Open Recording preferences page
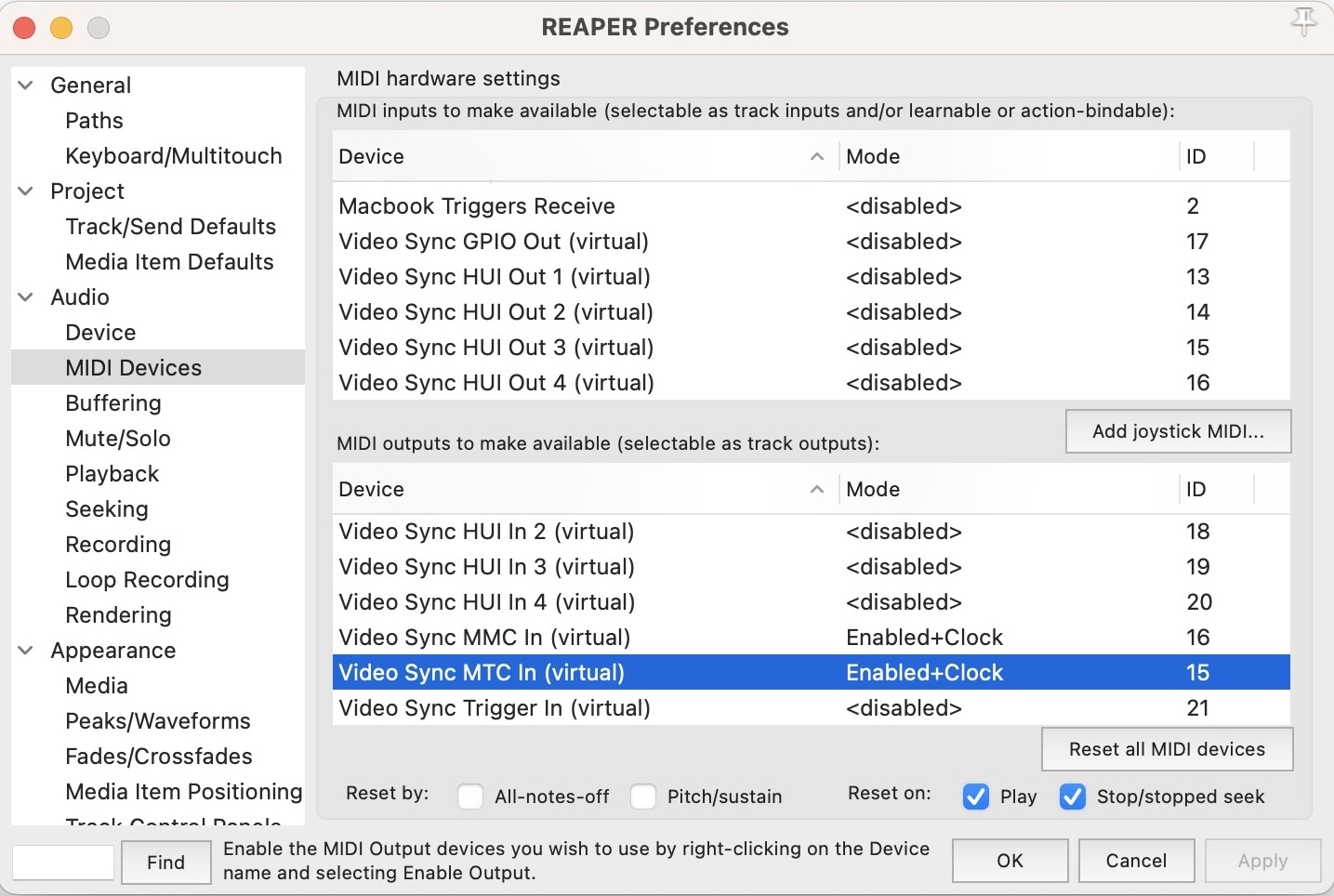1334x896 pixels. tap(118, 545)
